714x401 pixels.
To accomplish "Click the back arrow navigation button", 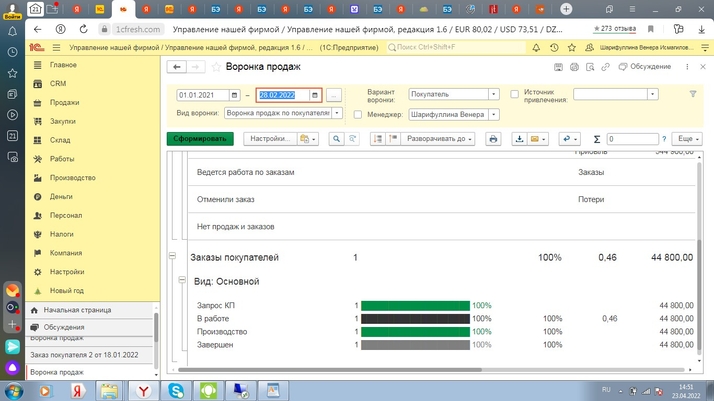I will tap(177, 67).
